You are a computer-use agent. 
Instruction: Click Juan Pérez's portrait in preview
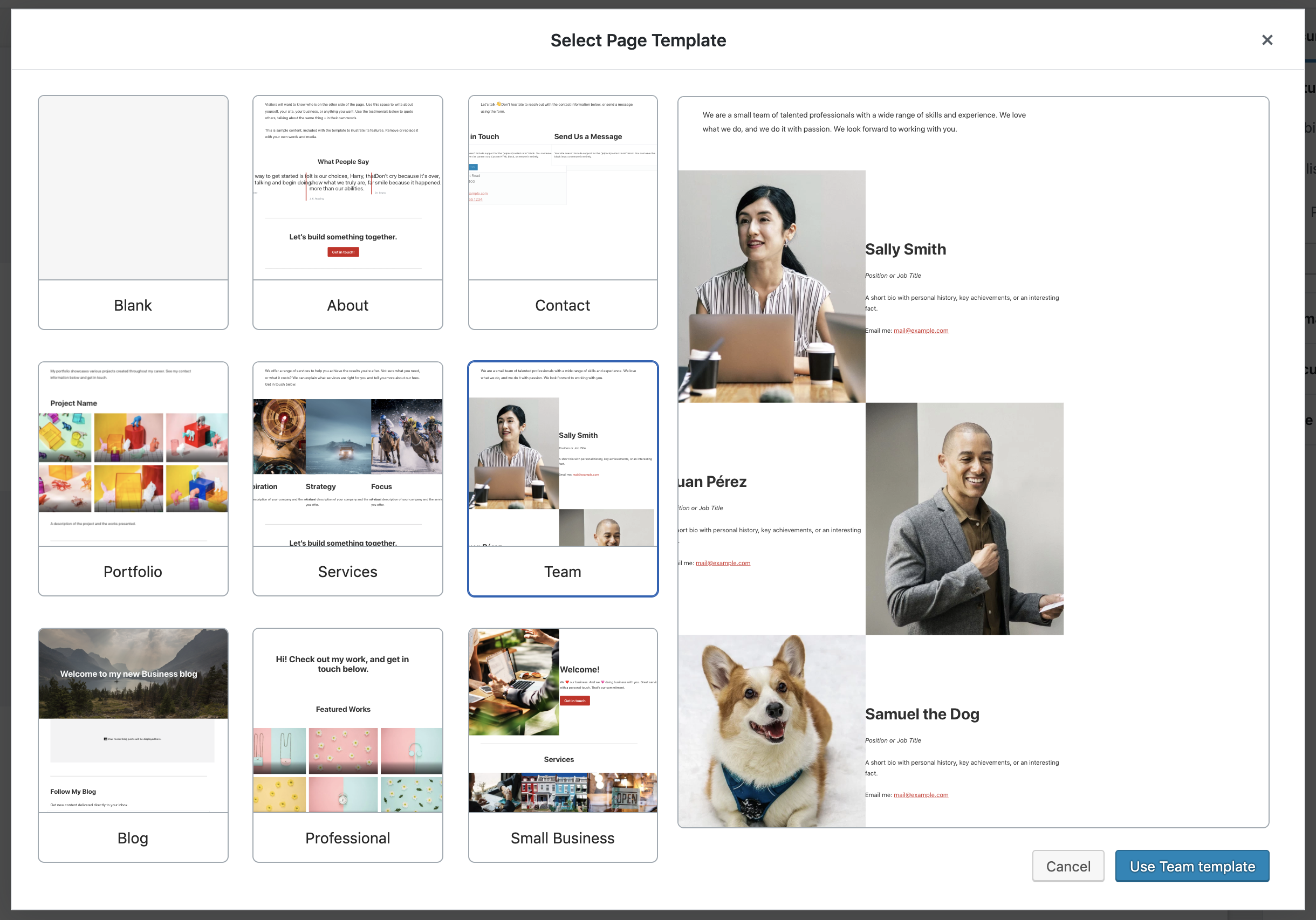tap(964, 519)
